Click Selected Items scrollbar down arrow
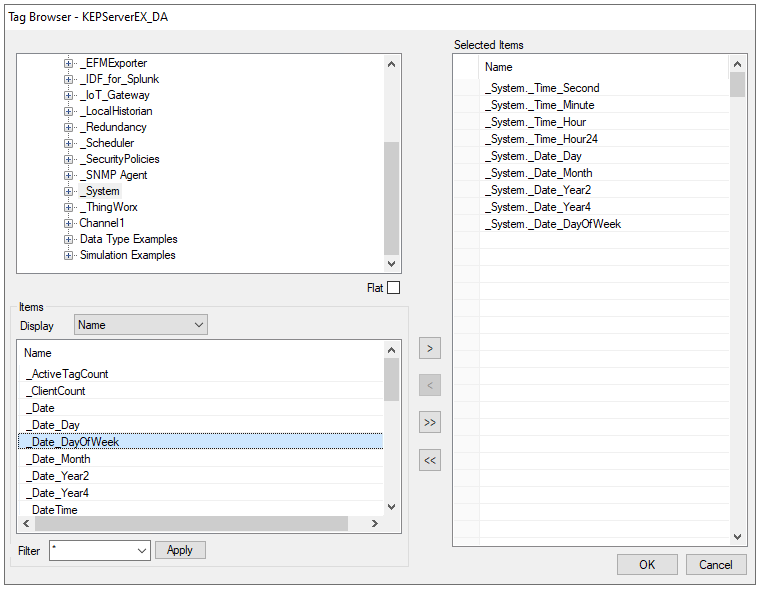 pyautogui.click(x=737, y=537)
